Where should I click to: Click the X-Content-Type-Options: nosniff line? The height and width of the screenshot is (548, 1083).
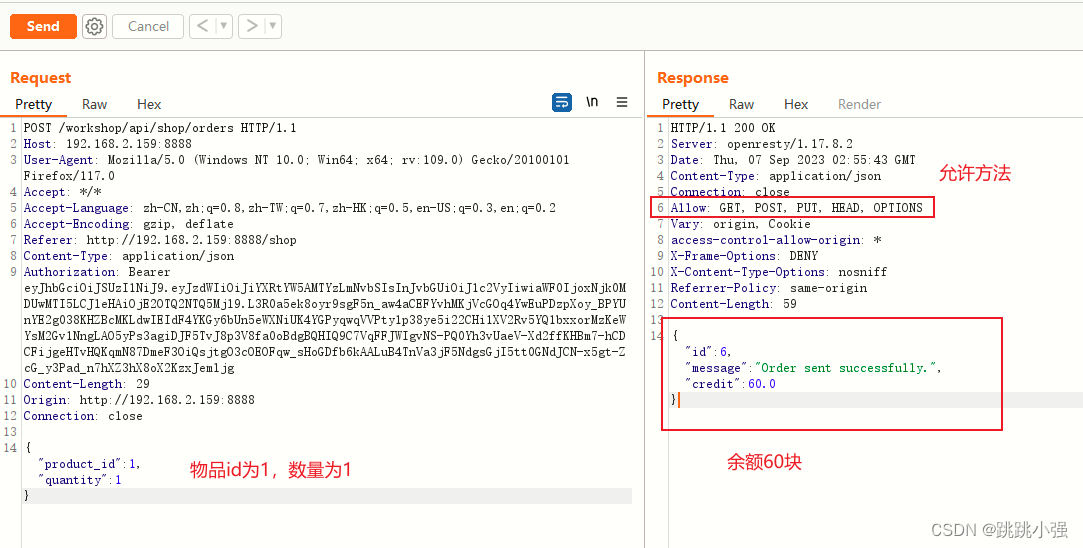click(779, 272)
